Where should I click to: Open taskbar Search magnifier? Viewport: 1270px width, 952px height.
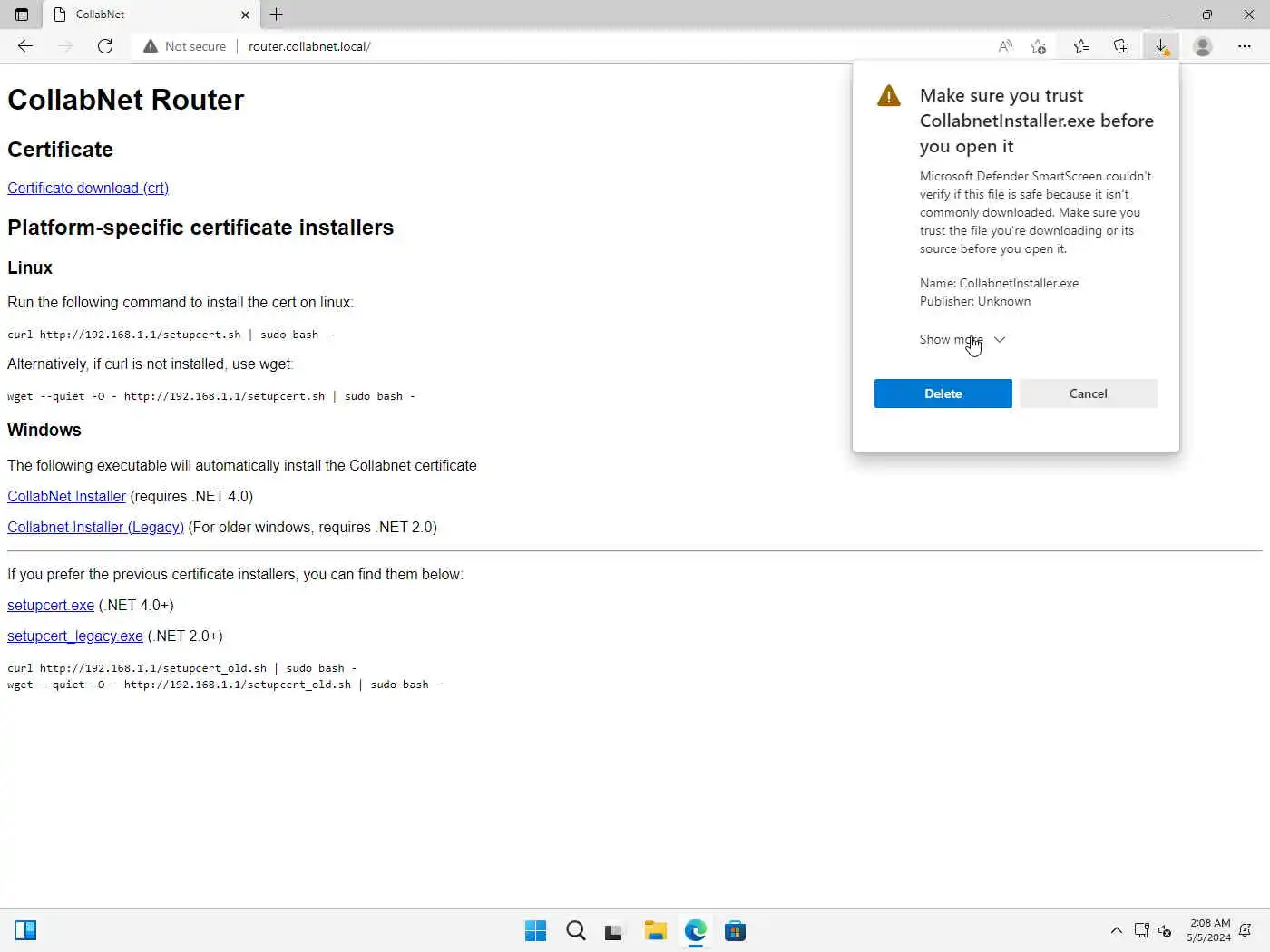coord(576,931)
